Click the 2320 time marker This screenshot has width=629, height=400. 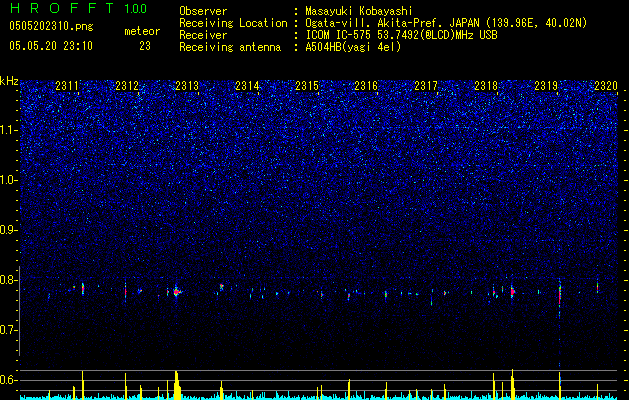tap(606, 86)
